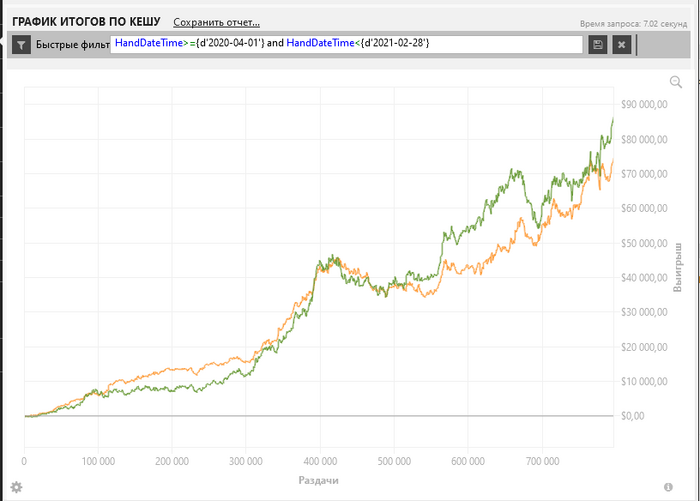Click the $70 000,00 axis label

click(x=644, y=174)
